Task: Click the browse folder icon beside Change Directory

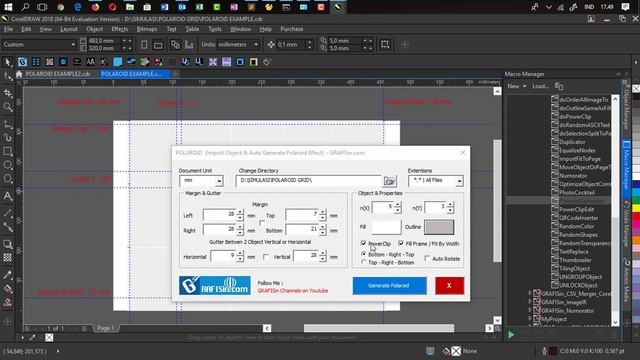Action: (389, 180)
